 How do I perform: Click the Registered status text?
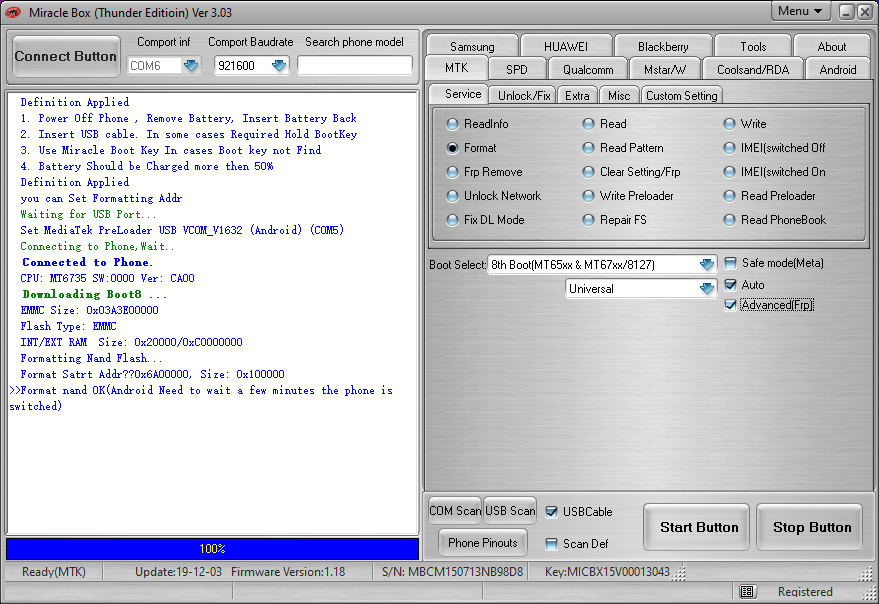point(804,592)
